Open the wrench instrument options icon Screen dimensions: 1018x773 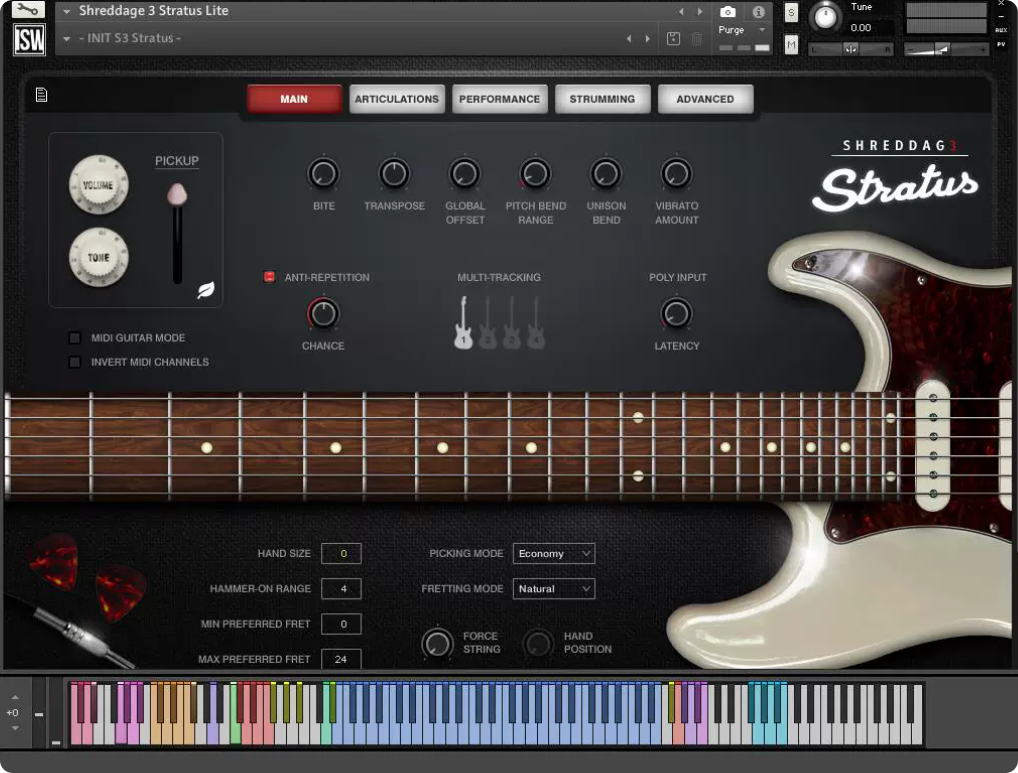(28, 9)
